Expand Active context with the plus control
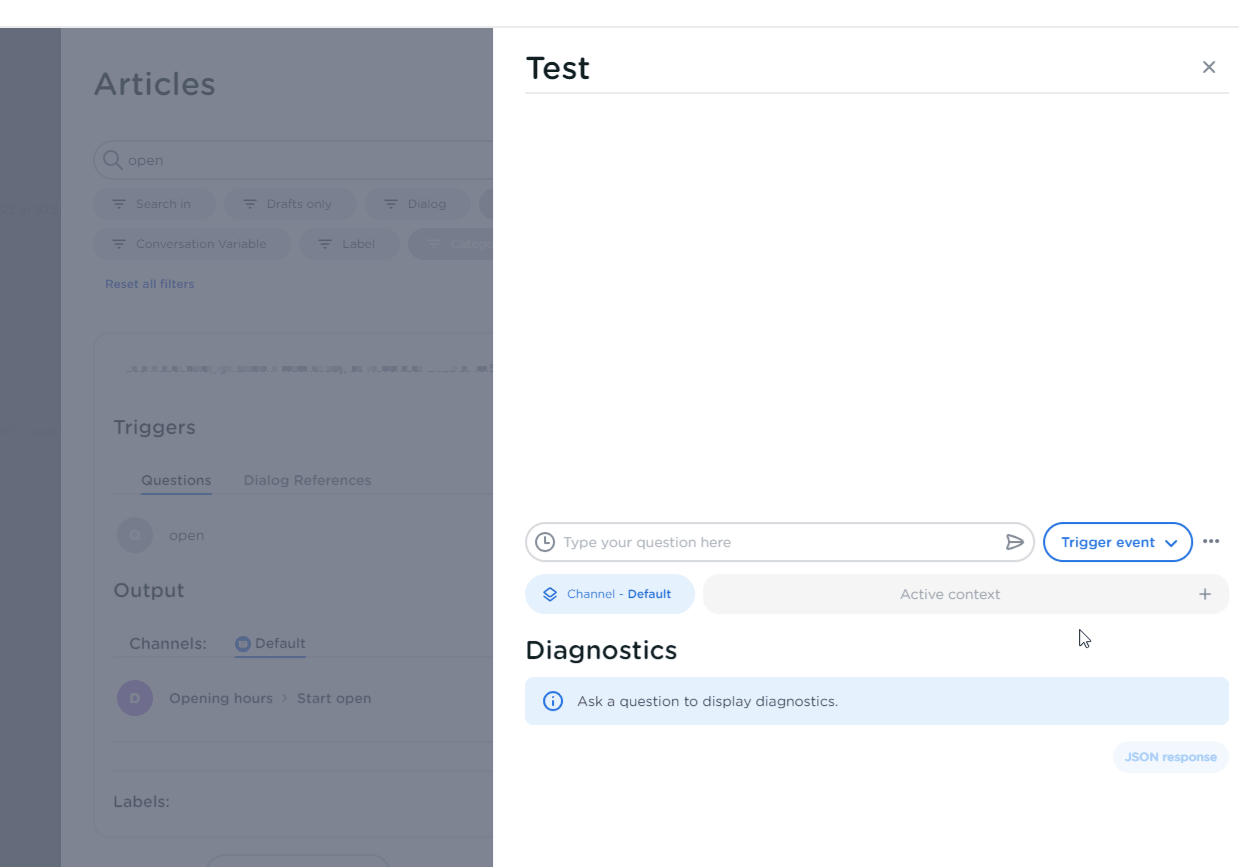 point(1204,593)
